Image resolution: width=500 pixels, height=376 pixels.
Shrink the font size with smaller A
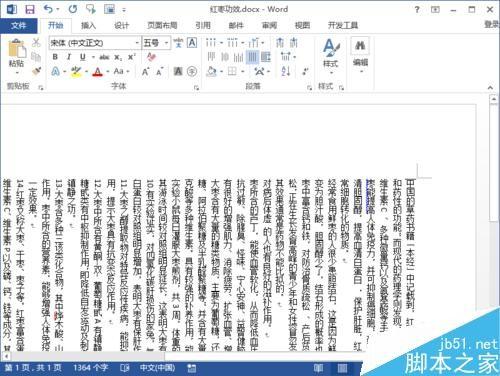pos(159,71)
